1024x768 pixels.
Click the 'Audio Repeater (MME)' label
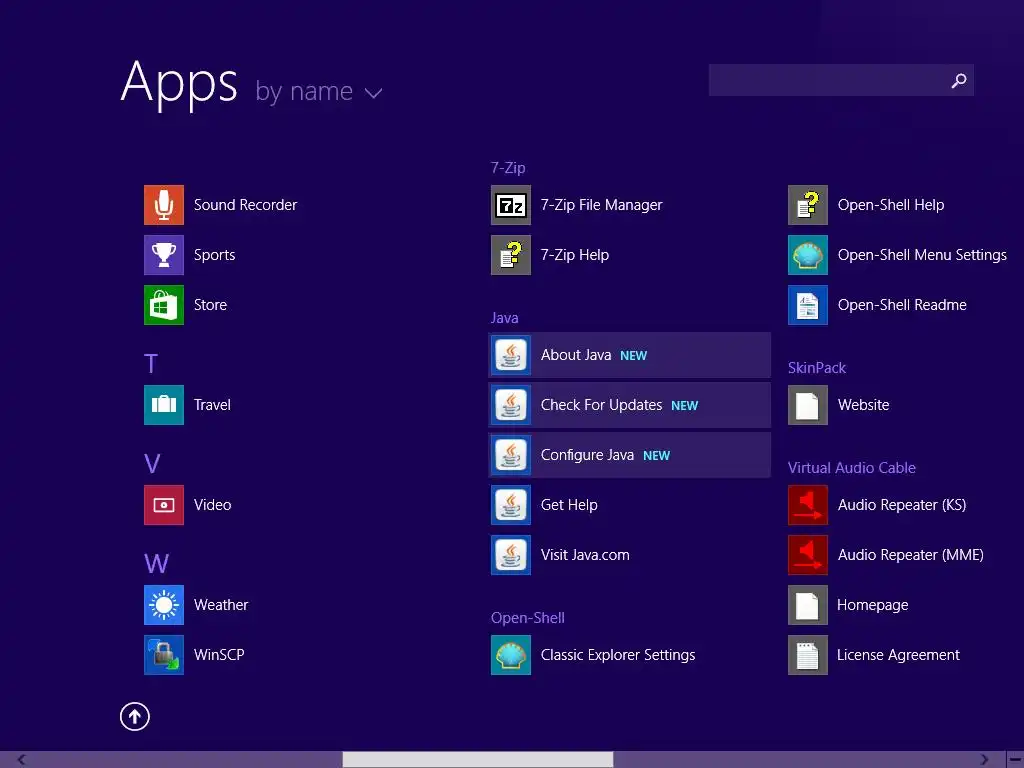[910, 555]
